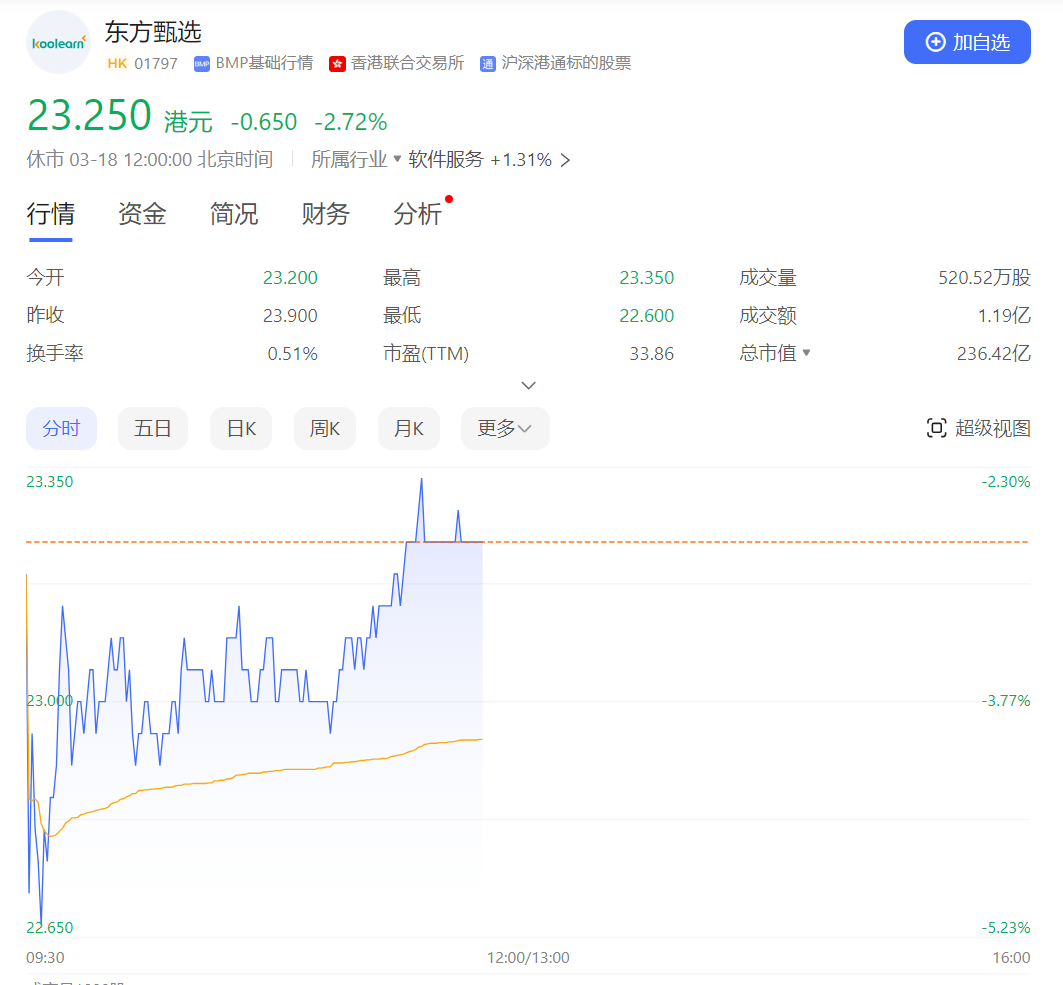Screen dimensions: 1063x985
Task: Switch to the 简况 tab
Action: [234, 214]
